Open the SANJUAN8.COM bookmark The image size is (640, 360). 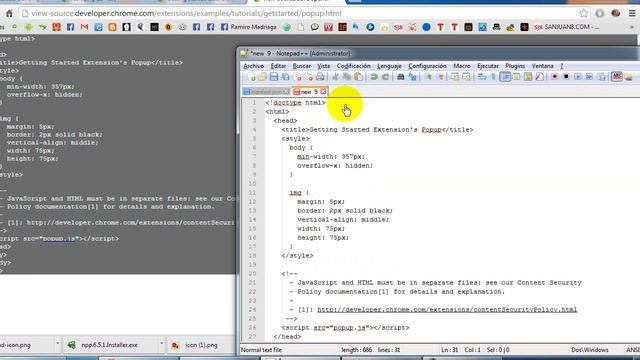point(567,27)
